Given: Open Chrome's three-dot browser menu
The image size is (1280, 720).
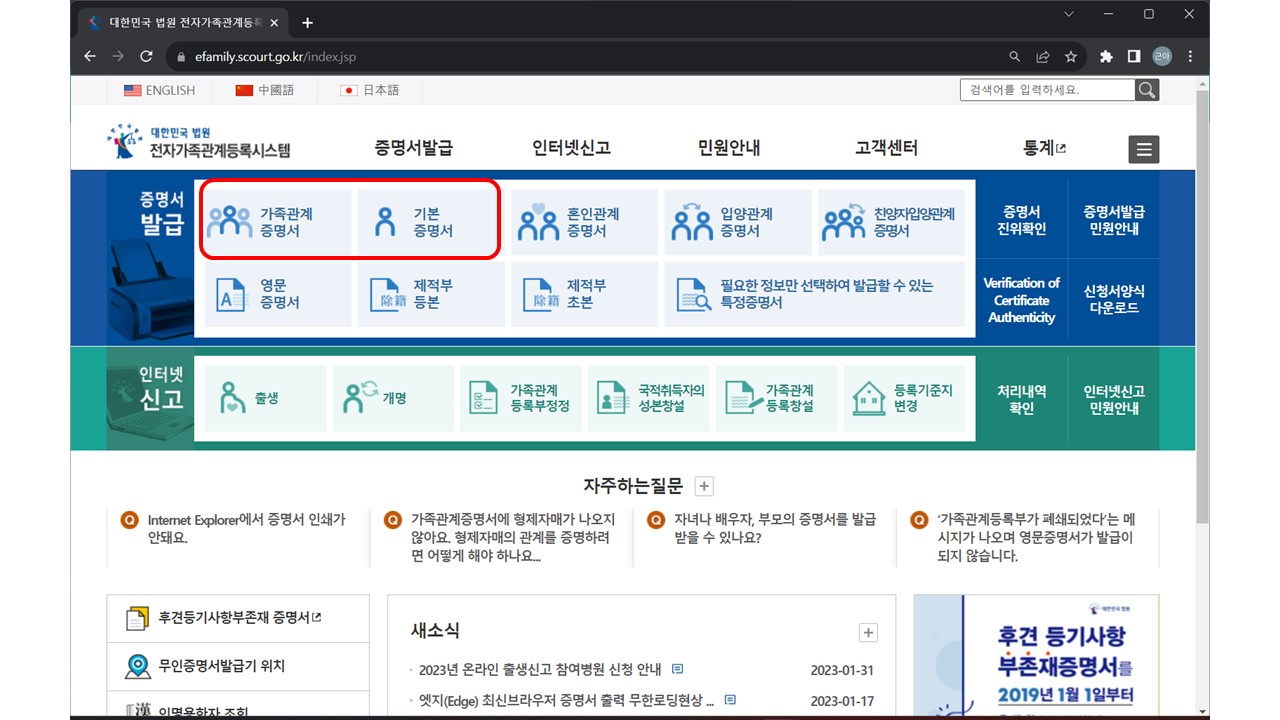Looking at the screenshot, I should point(1189,57).
